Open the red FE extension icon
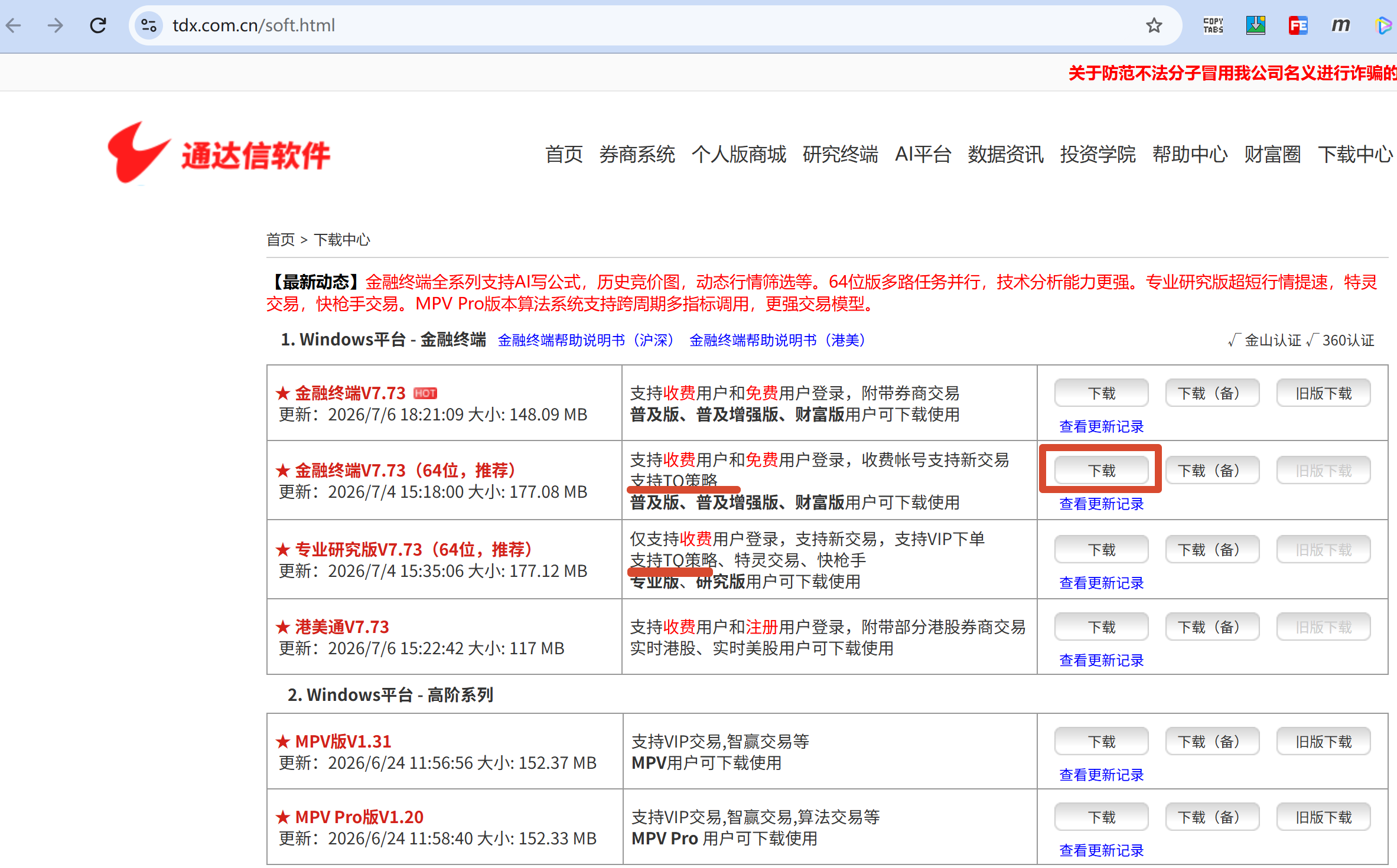Image resolution: width=1397 pixels, height=868 pixels. [x=1298, y=25]
